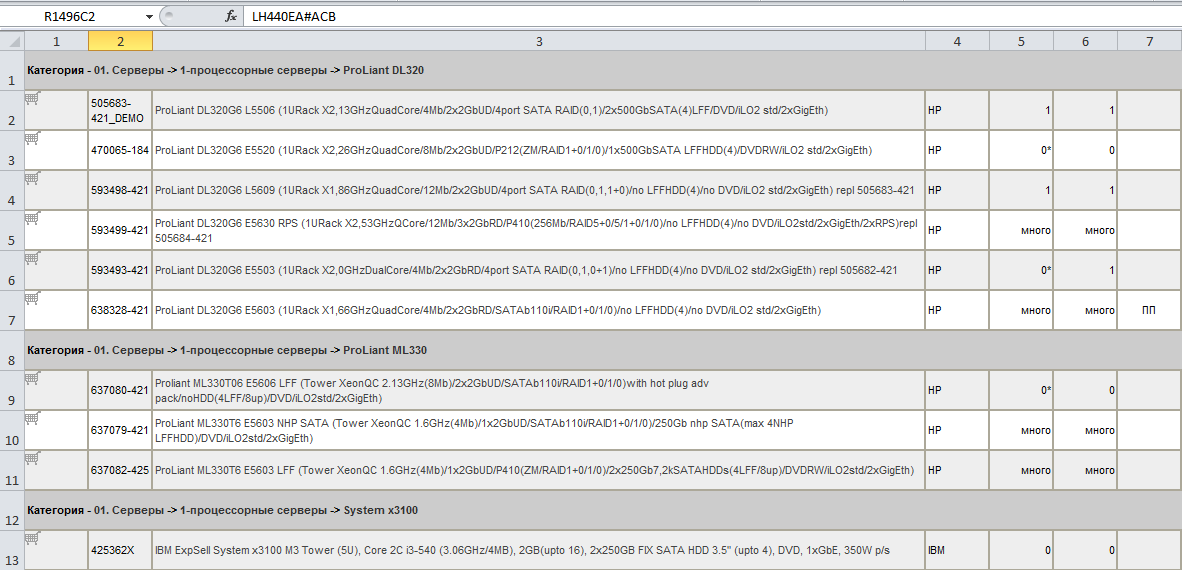
Task: Click description ProLiant ML330T6 E5603 NHP SATA
Action: coord(539,431)
